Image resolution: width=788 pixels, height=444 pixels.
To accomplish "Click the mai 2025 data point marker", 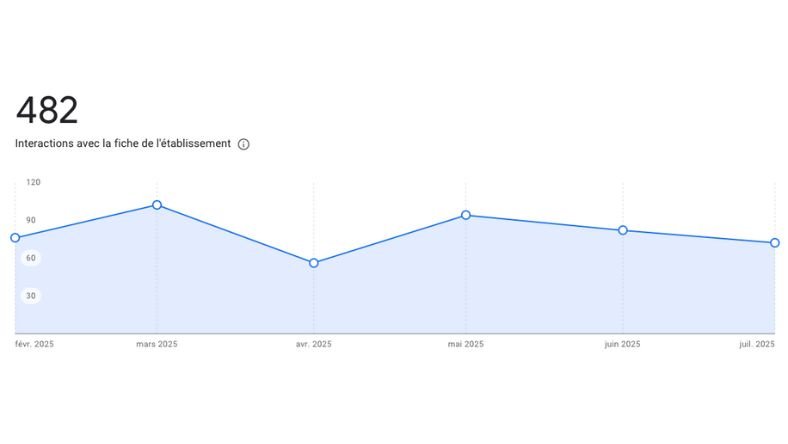I will click(x=466, y=215).
